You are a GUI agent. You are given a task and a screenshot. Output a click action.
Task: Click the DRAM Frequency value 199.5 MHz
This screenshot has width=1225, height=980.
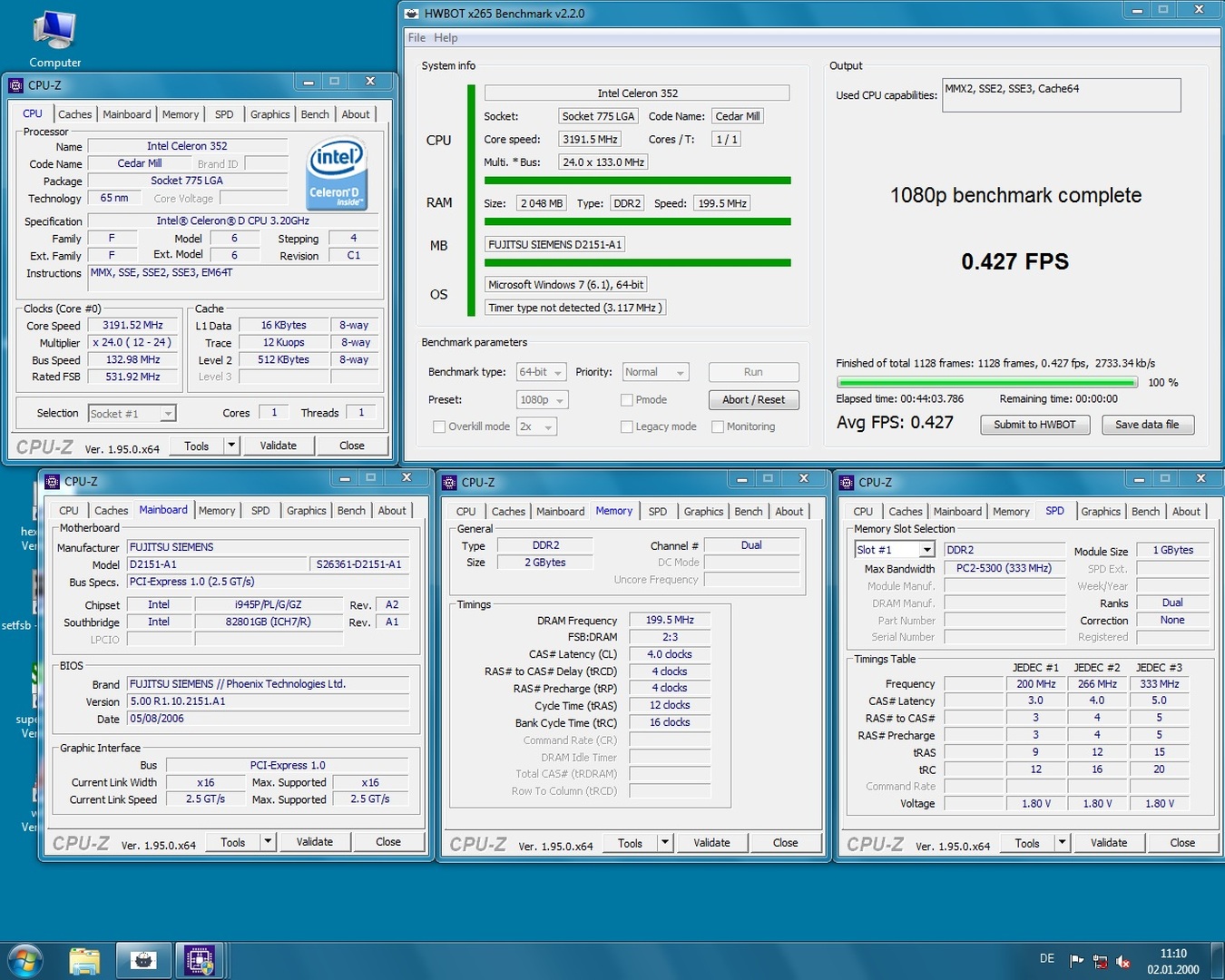pyautogui.click(x=670, y=621)
